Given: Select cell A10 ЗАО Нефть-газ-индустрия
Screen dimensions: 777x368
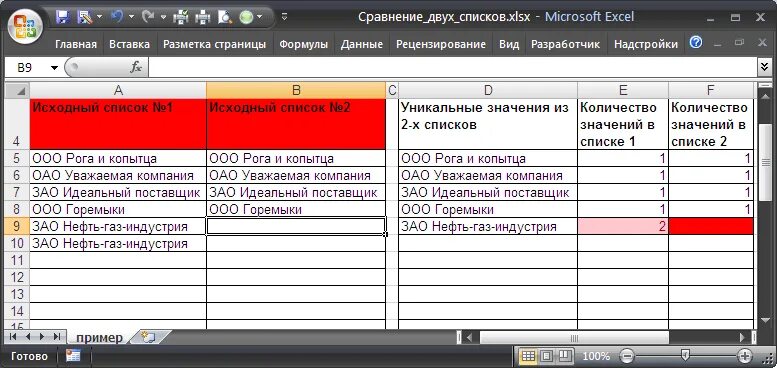Looking at the screenshot, I should point(118,243).
